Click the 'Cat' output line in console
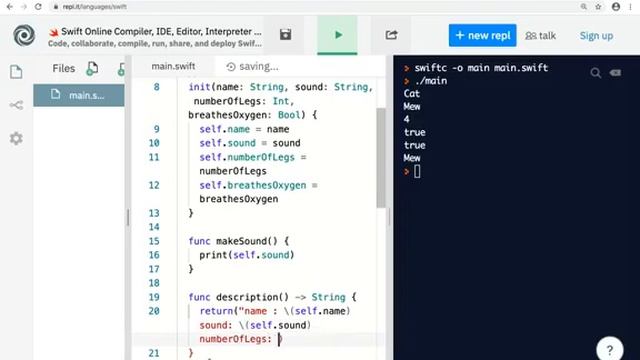The width and height of the screenshot is (640, 360). (411, 94)
